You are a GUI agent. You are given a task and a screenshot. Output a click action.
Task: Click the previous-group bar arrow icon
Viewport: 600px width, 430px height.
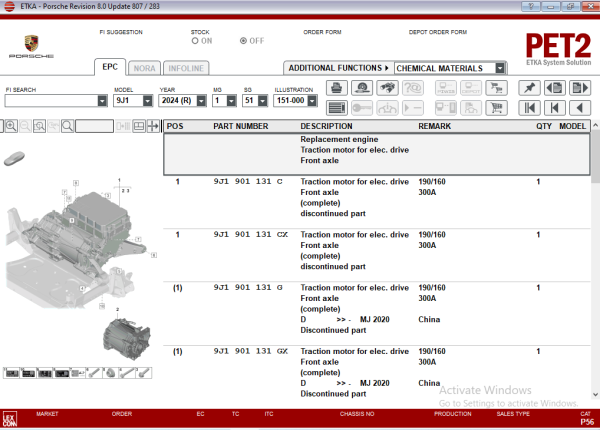[x=554, y=108]
